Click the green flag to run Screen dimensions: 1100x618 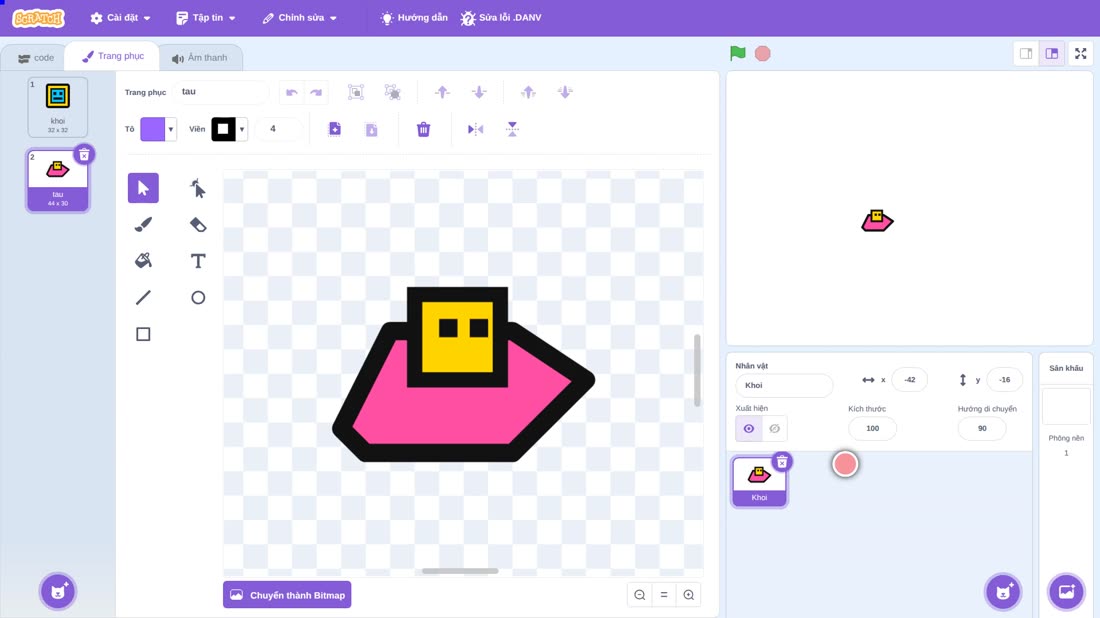[x=737, y=53]
